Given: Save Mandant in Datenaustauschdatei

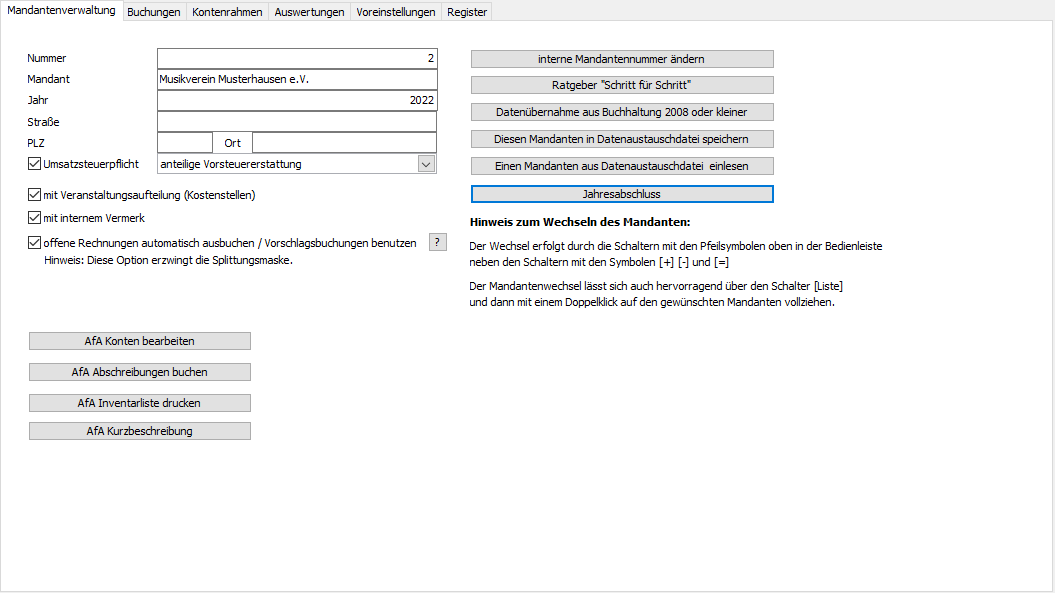Looking at the screenshot, I should [x=622, y=139].
